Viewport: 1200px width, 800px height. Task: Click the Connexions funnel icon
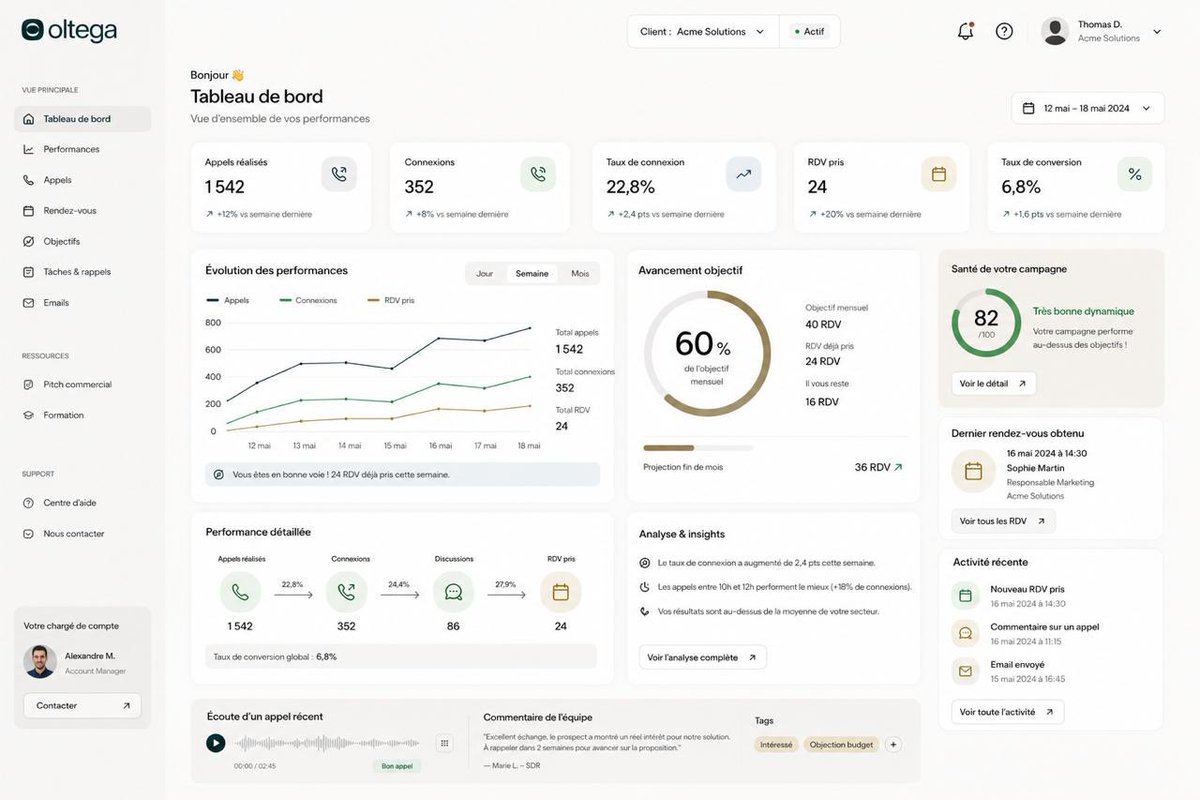tap(346, 592)
